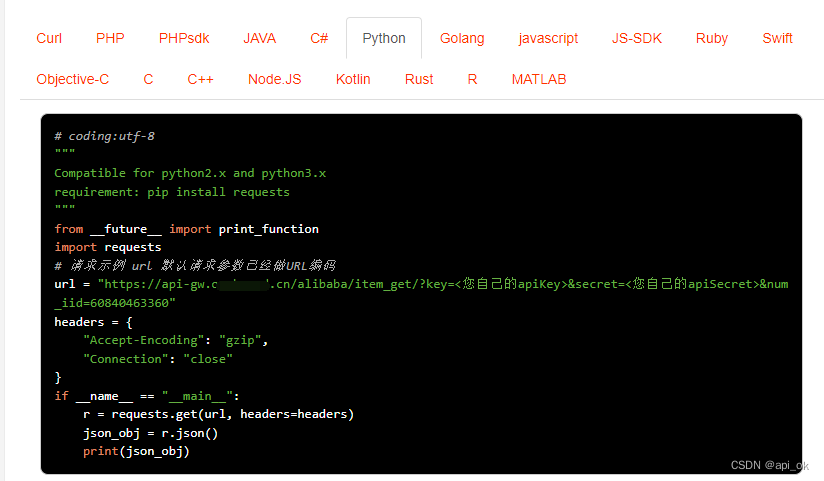Select the Rust tab
Viewport: 824px width, 481px height.
coord(419,79)
